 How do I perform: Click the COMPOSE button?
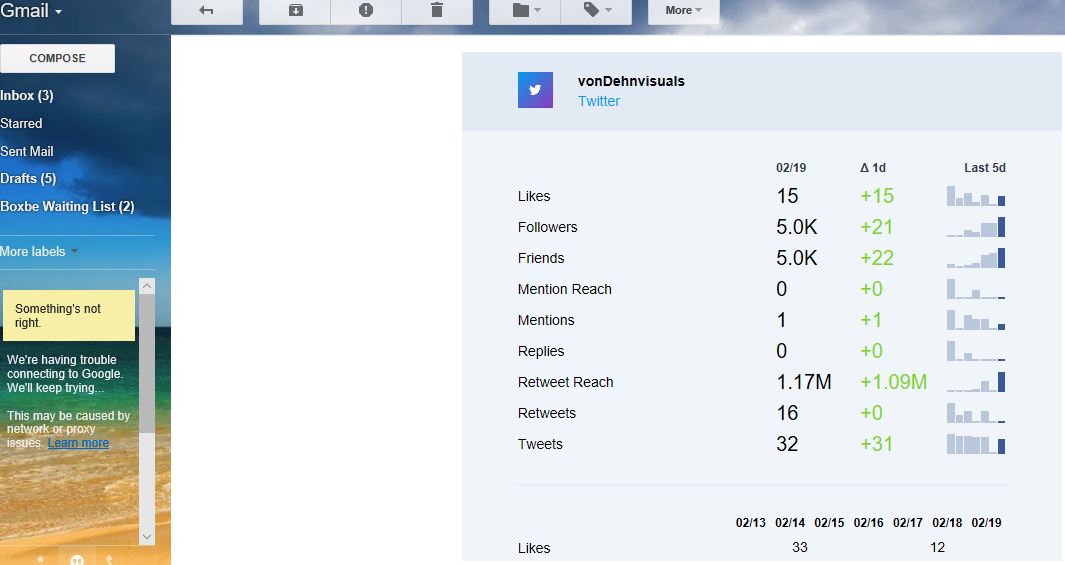click(57, 58)
